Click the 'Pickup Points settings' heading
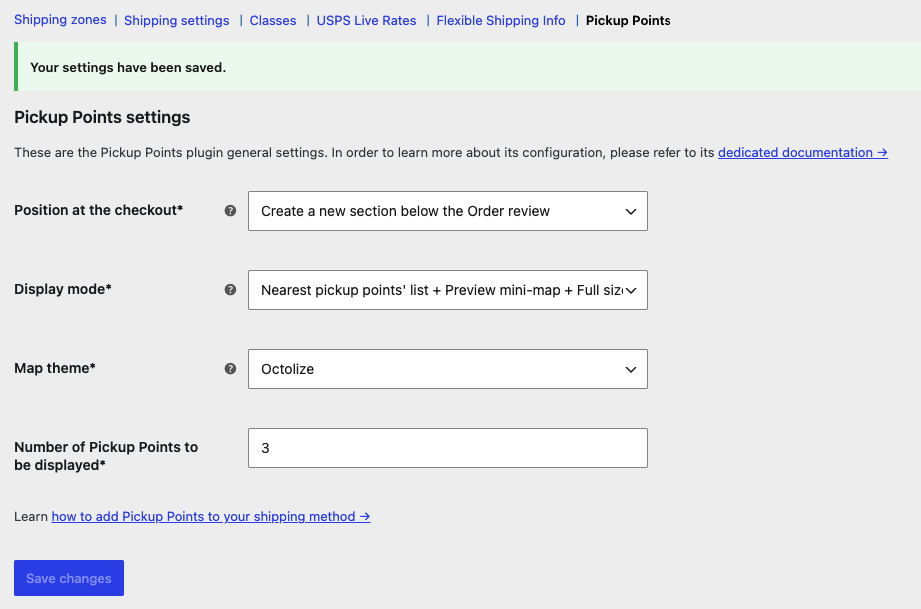921x609 pixels. point(102,117)
